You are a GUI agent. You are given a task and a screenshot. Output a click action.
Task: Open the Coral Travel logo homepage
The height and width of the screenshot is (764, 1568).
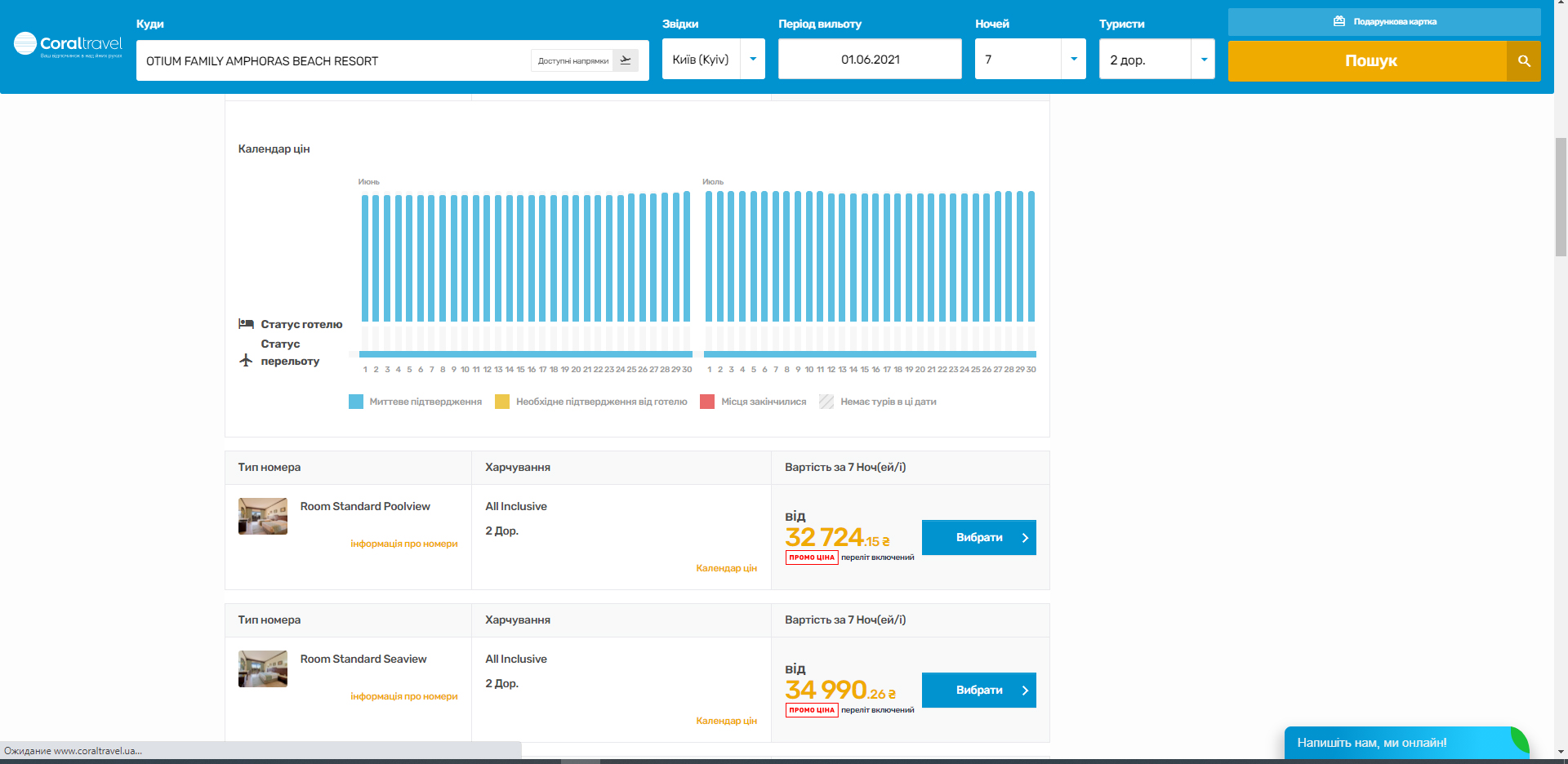(x=68, y=45)
